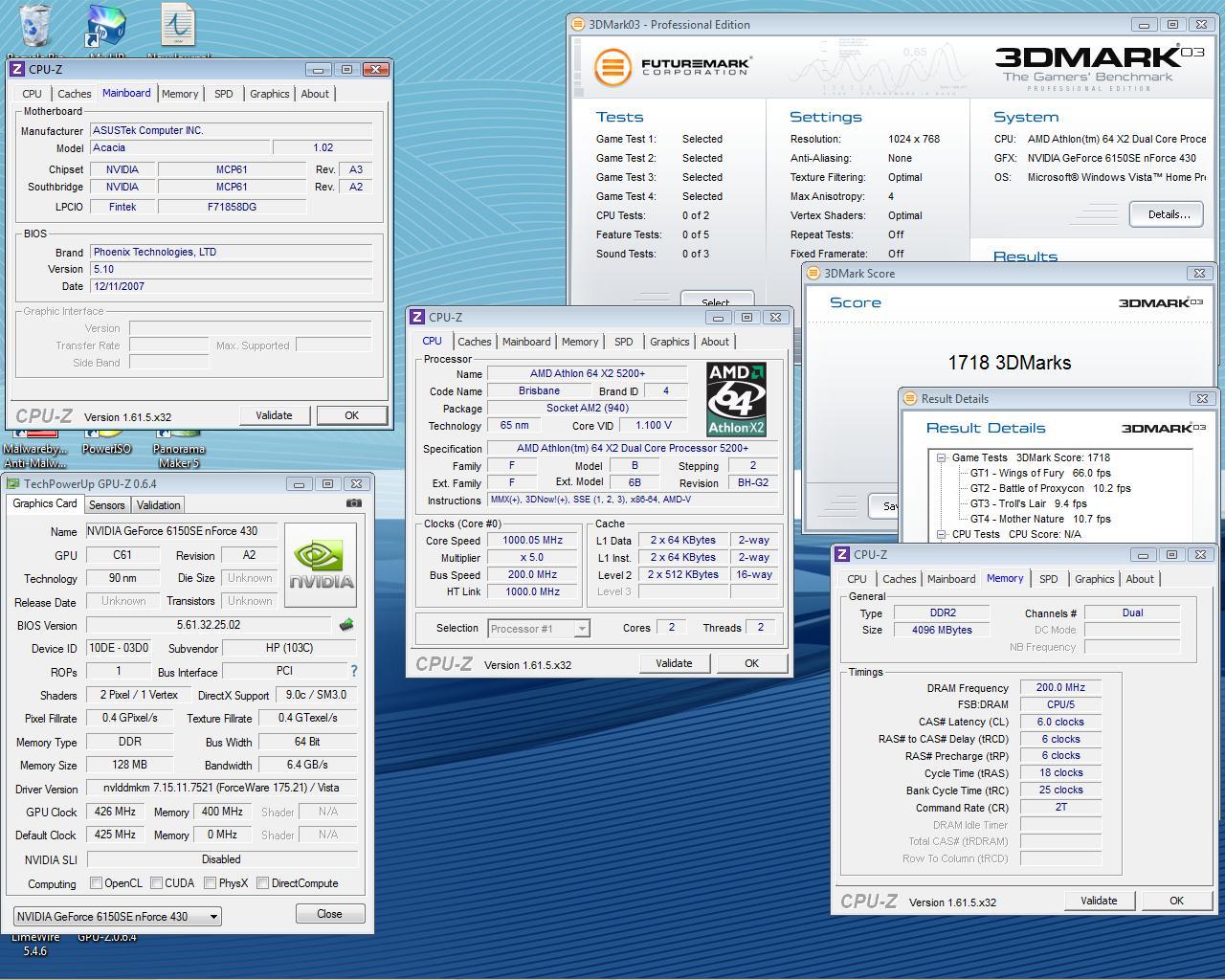
Task: Enable the OpenCL checkbox in GPU-Z
Action: click(96, 883)
